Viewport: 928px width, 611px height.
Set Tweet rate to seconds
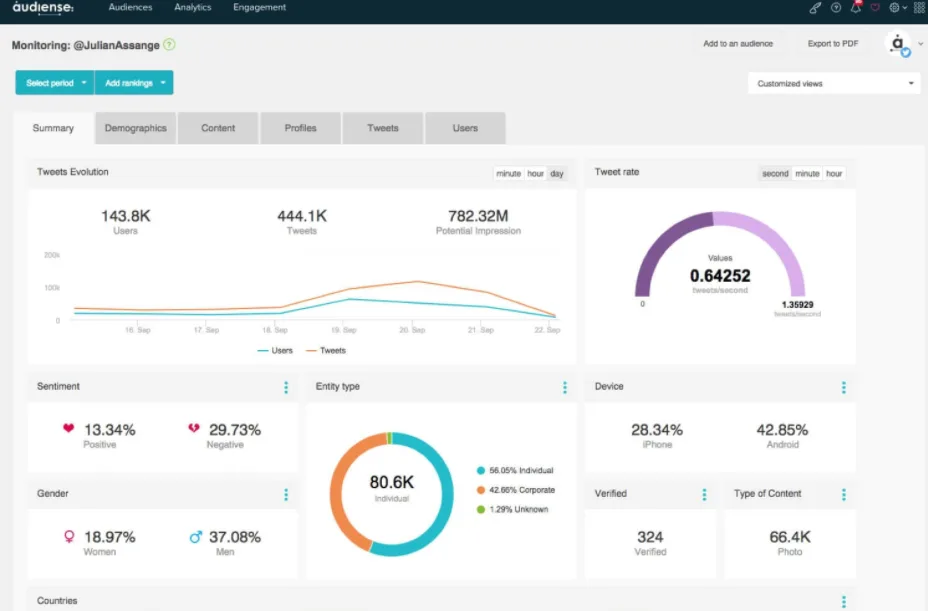(x=774, y=173)
